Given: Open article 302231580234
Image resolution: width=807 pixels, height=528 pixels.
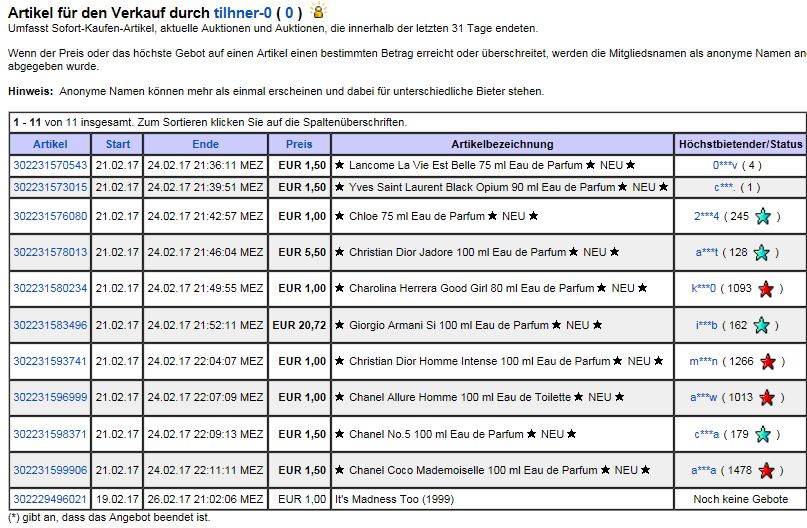Looking at the screenshot, I should pyautogui.click(x=50, y=288).
